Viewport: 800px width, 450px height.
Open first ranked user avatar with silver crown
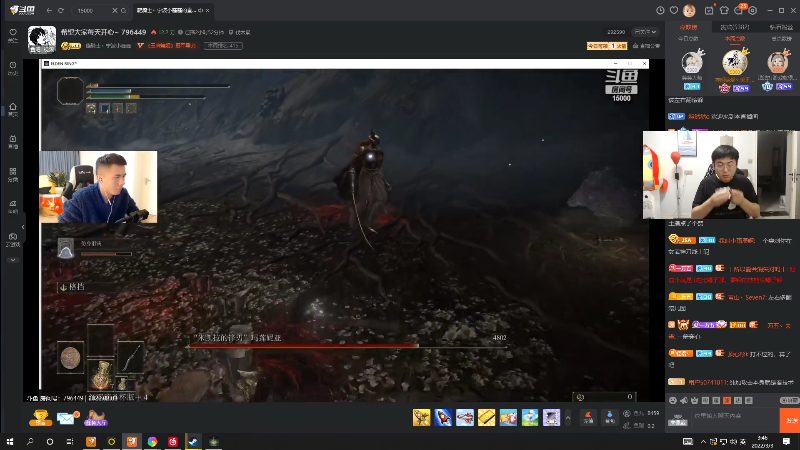pos(692,63)
